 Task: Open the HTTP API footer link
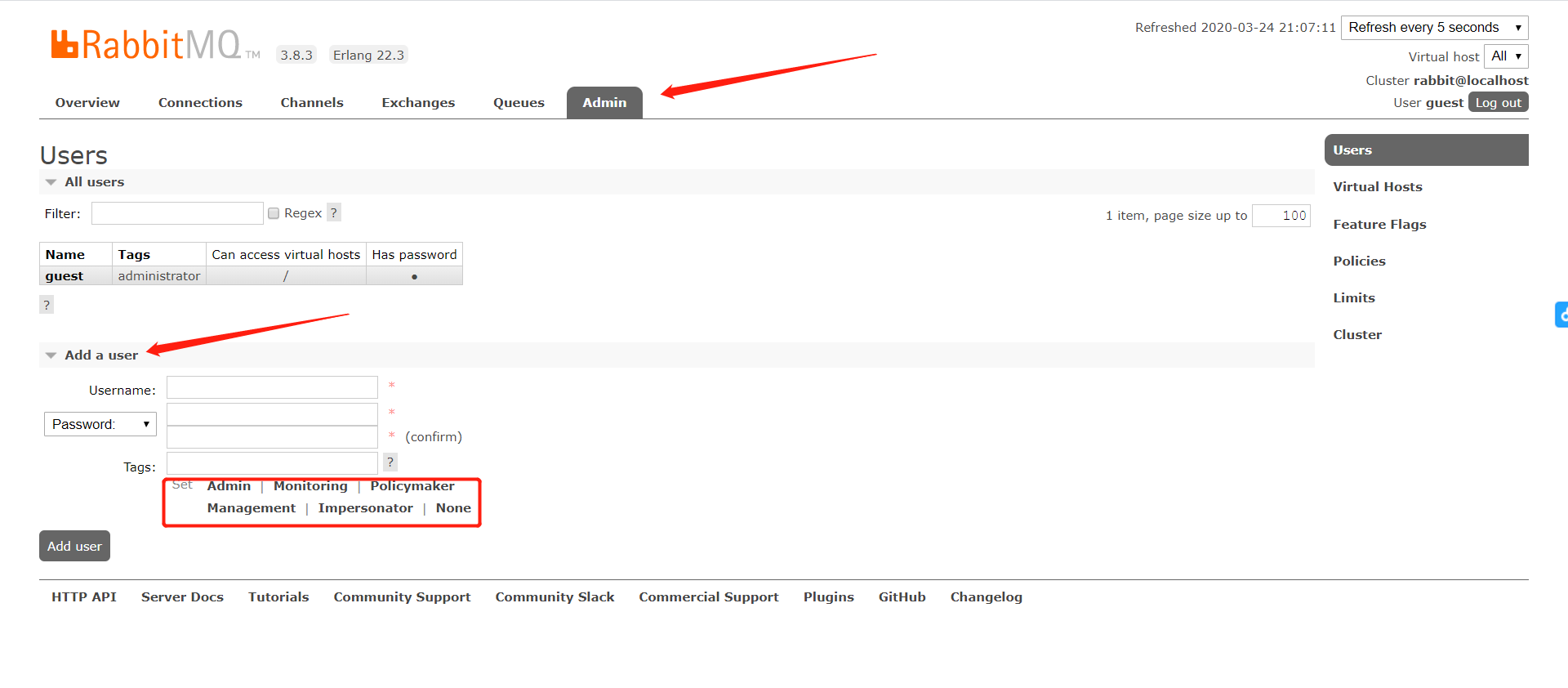pyautogui.click(x=84, y=597)
